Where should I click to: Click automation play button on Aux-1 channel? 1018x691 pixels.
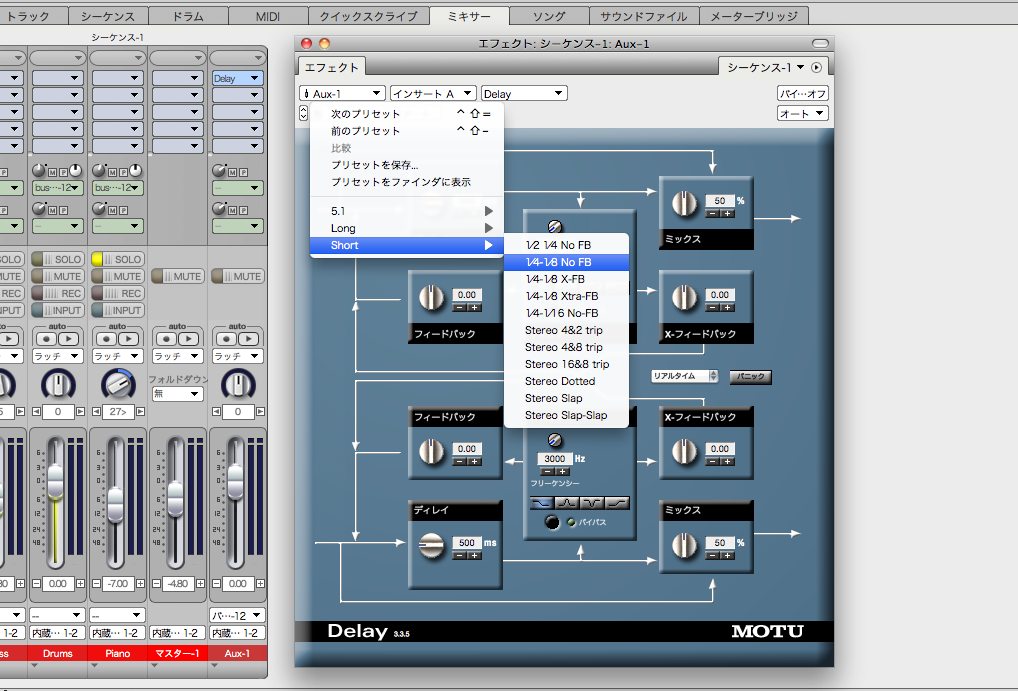pyautogui.click(x=249, y=339)
